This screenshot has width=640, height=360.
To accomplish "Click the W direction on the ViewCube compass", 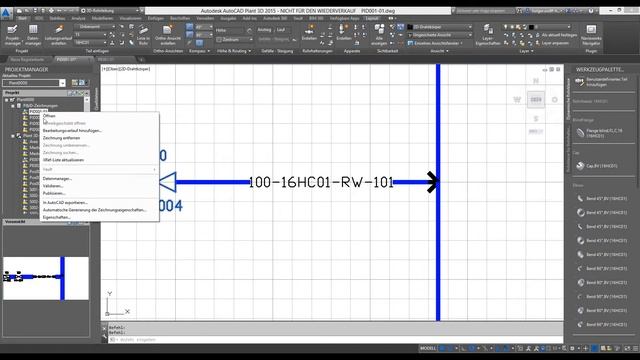I will 517,100.
